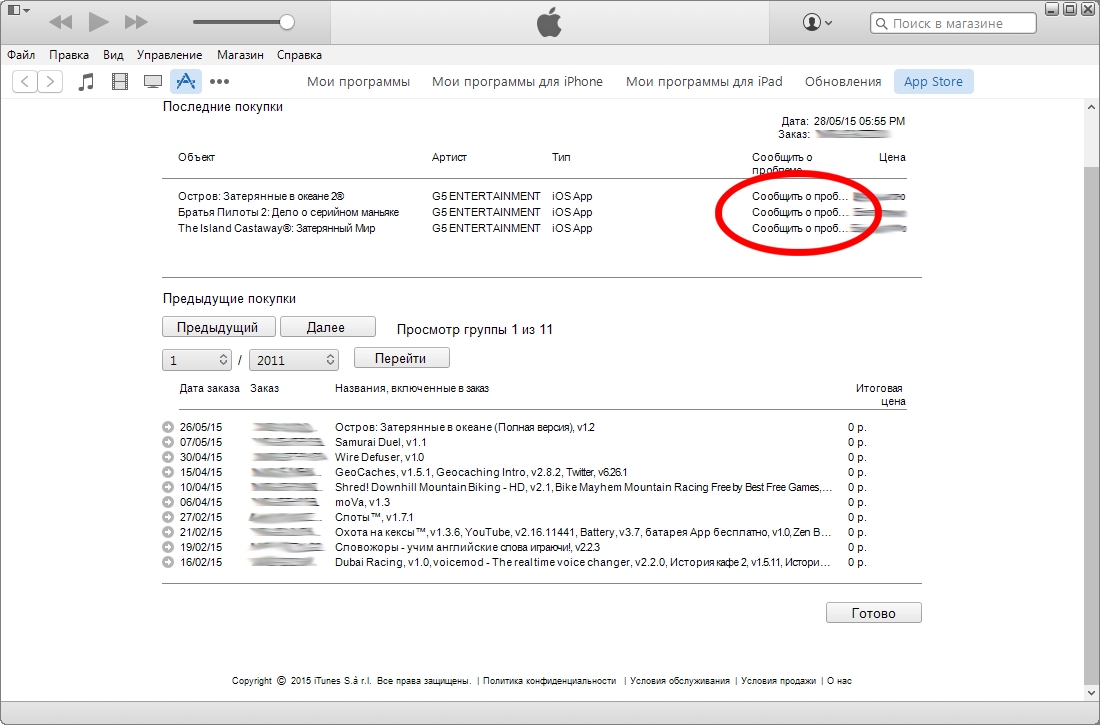Switch to the Movies library icon
The width and height of the screenshot is (1100, 725).
point(120,81)
